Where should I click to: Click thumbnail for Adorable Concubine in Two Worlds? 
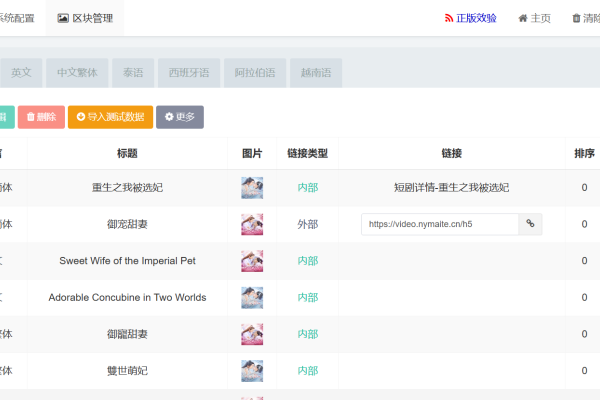coord(252,297)
